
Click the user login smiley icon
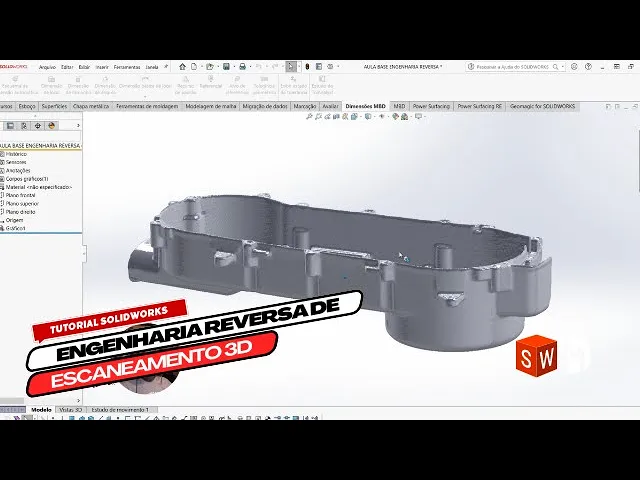[574, 67]
